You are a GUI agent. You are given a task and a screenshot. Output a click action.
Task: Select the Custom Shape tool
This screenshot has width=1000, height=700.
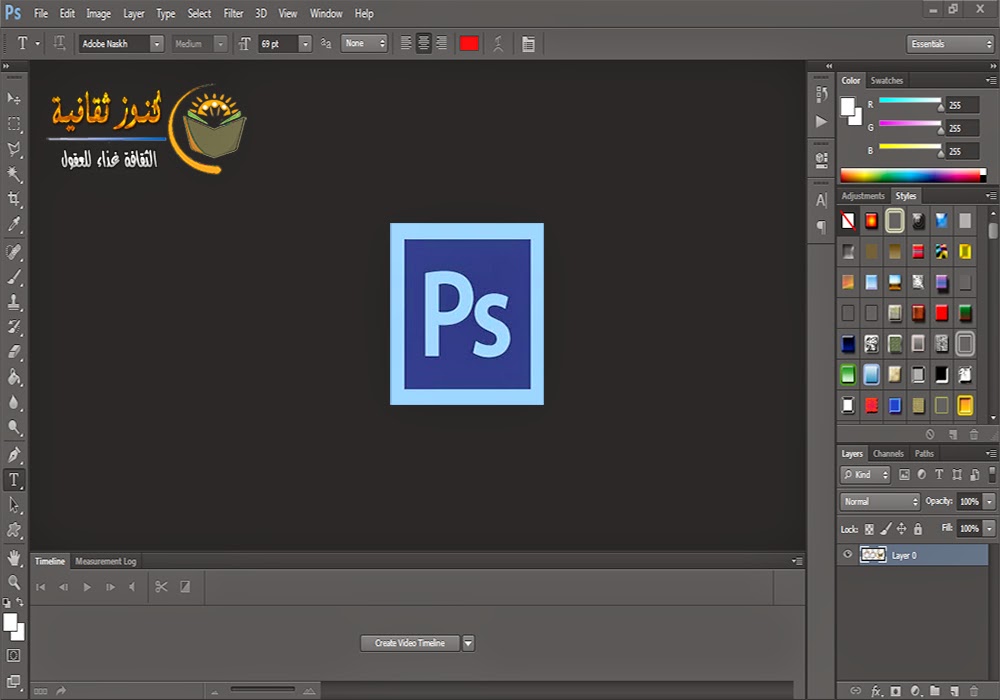click(x=14, y=530)
